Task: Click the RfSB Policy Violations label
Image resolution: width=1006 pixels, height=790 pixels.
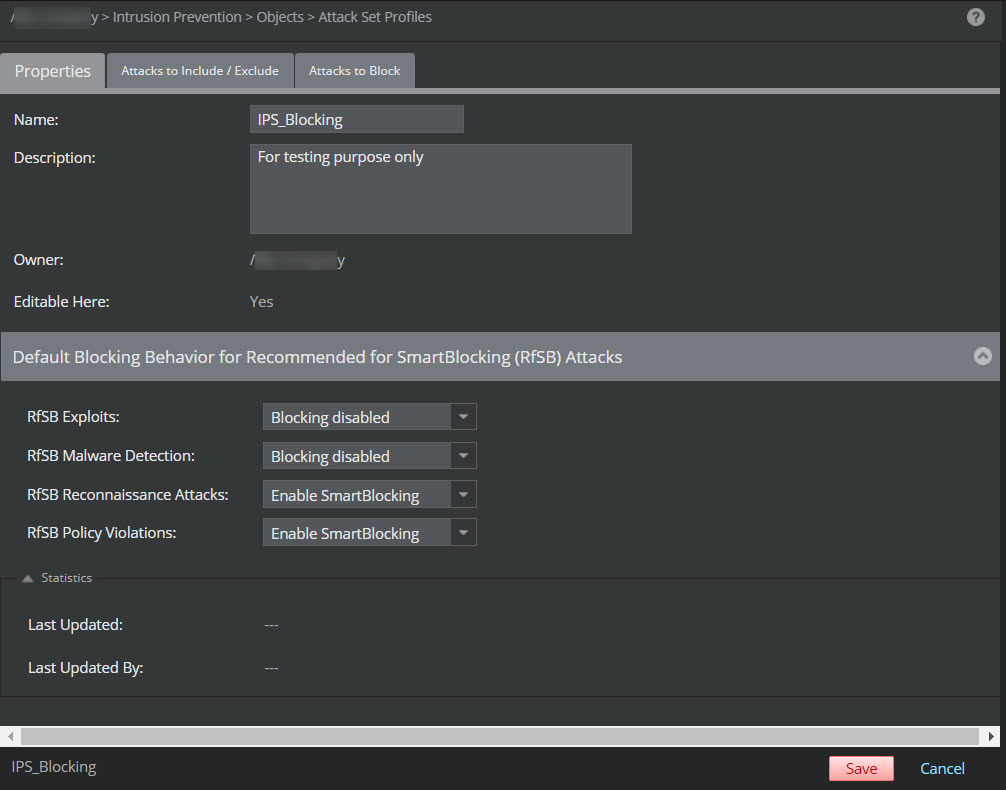Action: point(101,533)
